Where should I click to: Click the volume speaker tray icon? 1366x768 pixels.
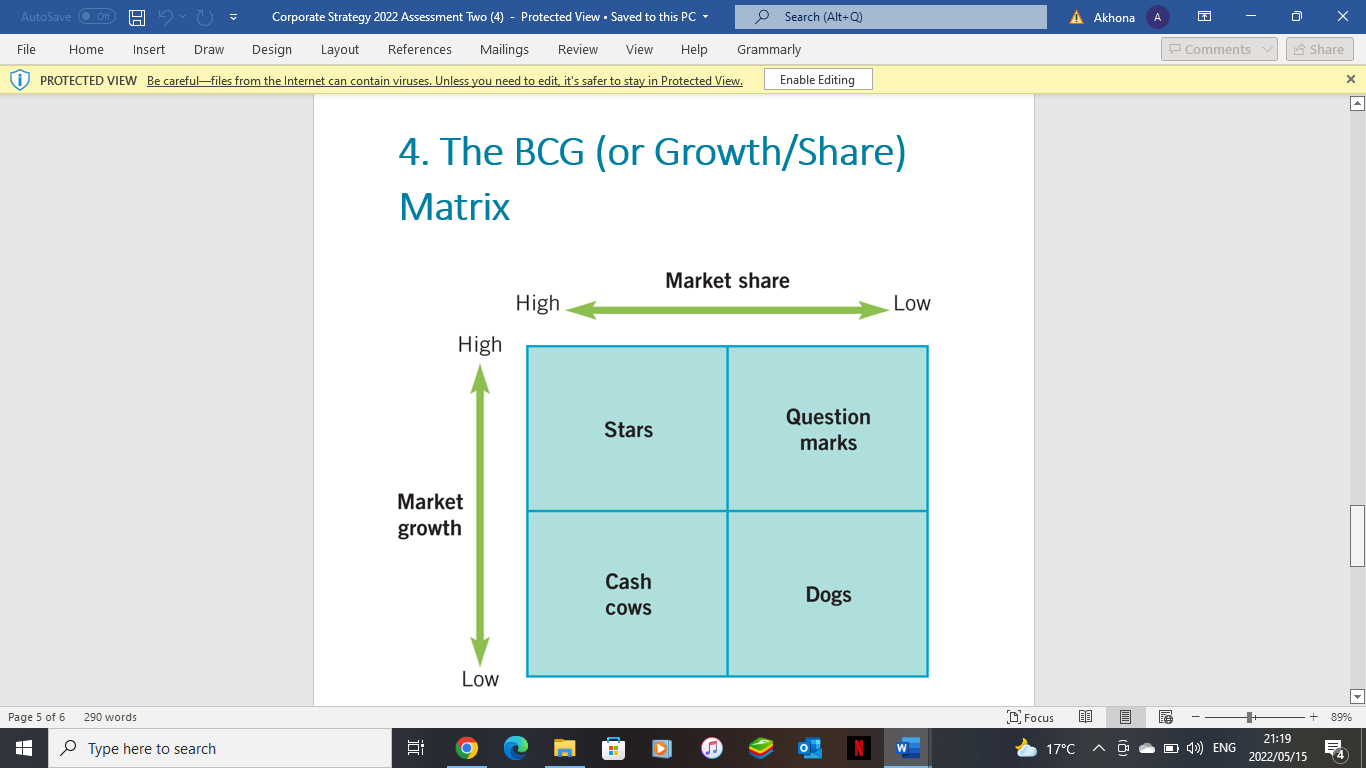tap(1194, 748)
